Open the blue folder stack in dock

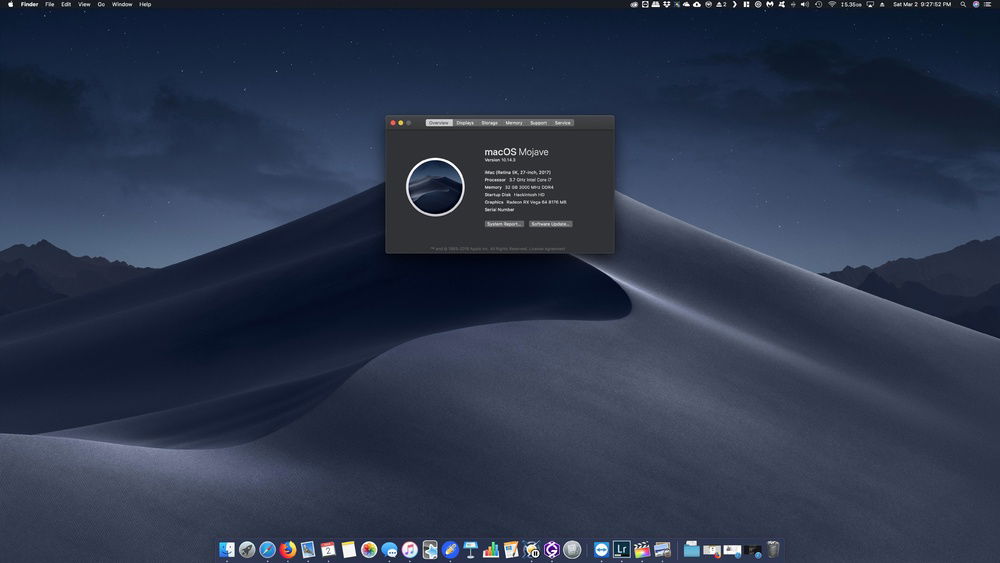691,549
